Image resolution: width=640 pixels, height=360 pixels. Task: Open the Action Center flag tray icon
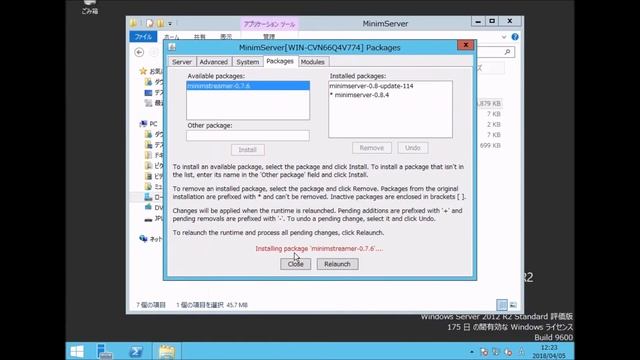[484, 351]
